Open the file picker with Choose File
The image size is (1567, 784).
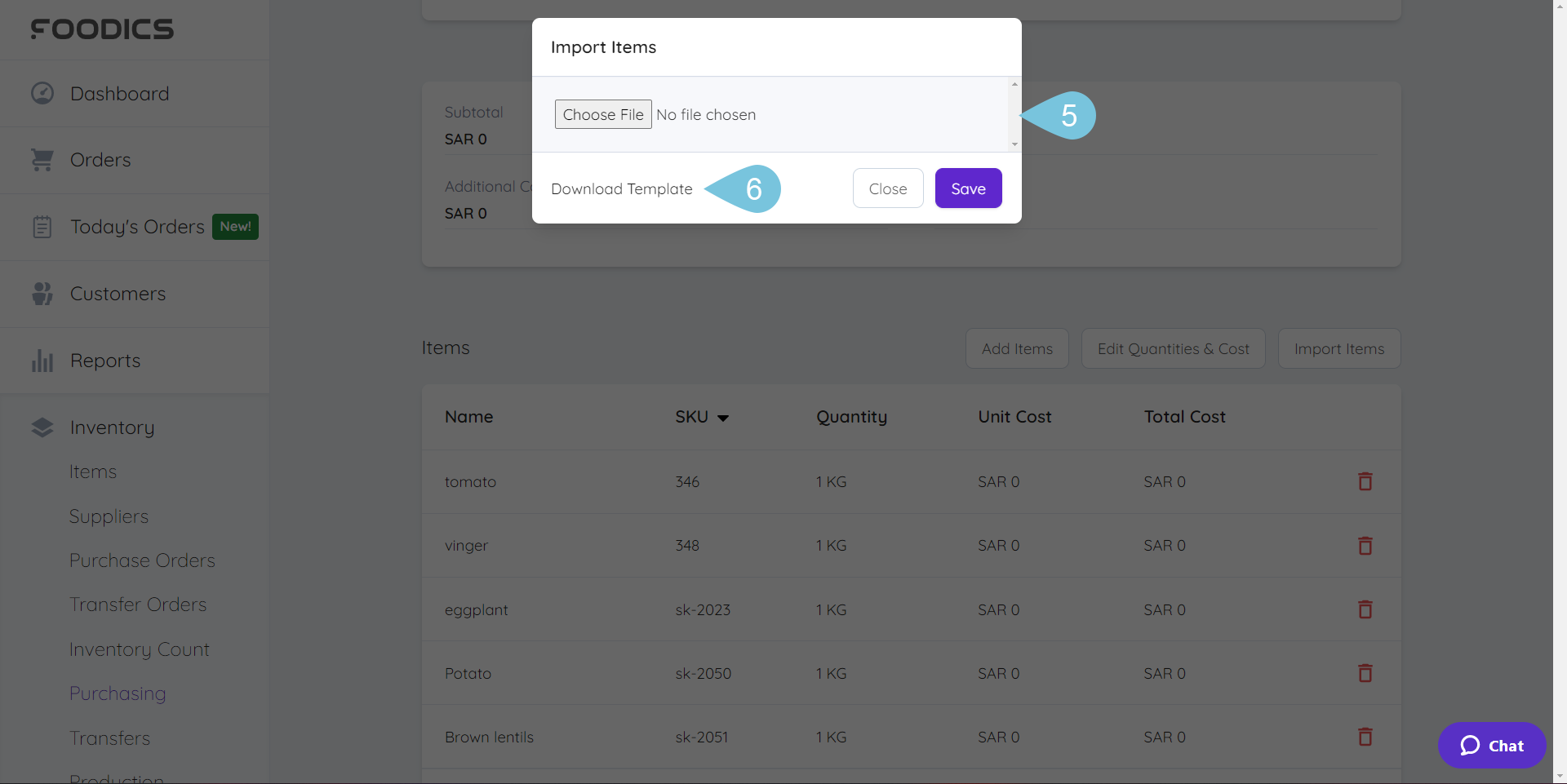602,114
